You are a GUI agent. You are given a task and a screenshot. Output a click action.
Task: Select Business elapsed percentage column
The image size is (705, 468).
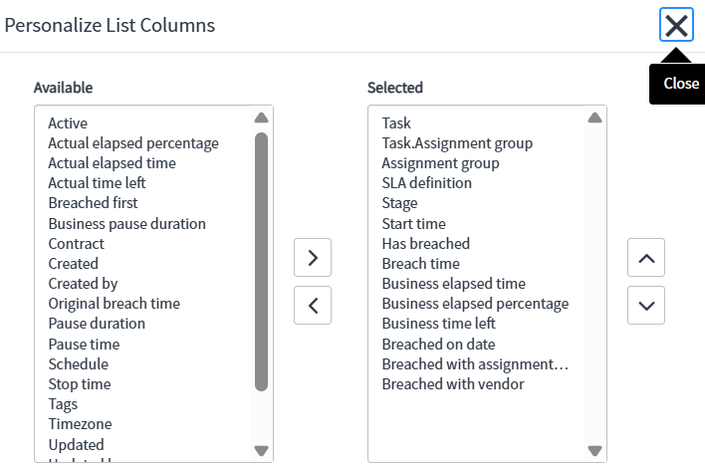475,303
